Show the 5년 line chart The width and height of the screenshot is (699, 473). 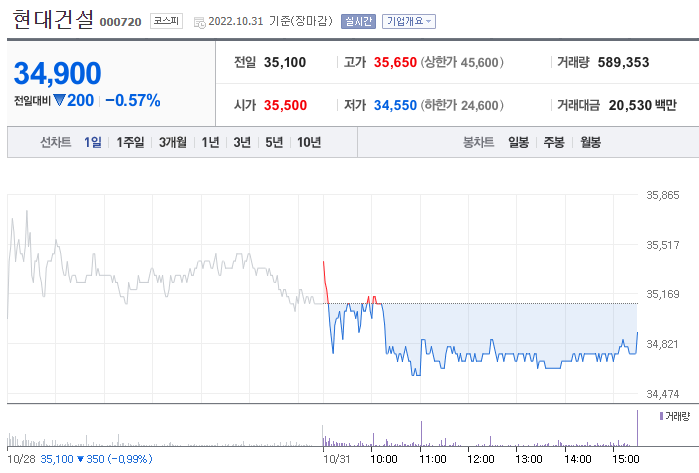point(274,142)
